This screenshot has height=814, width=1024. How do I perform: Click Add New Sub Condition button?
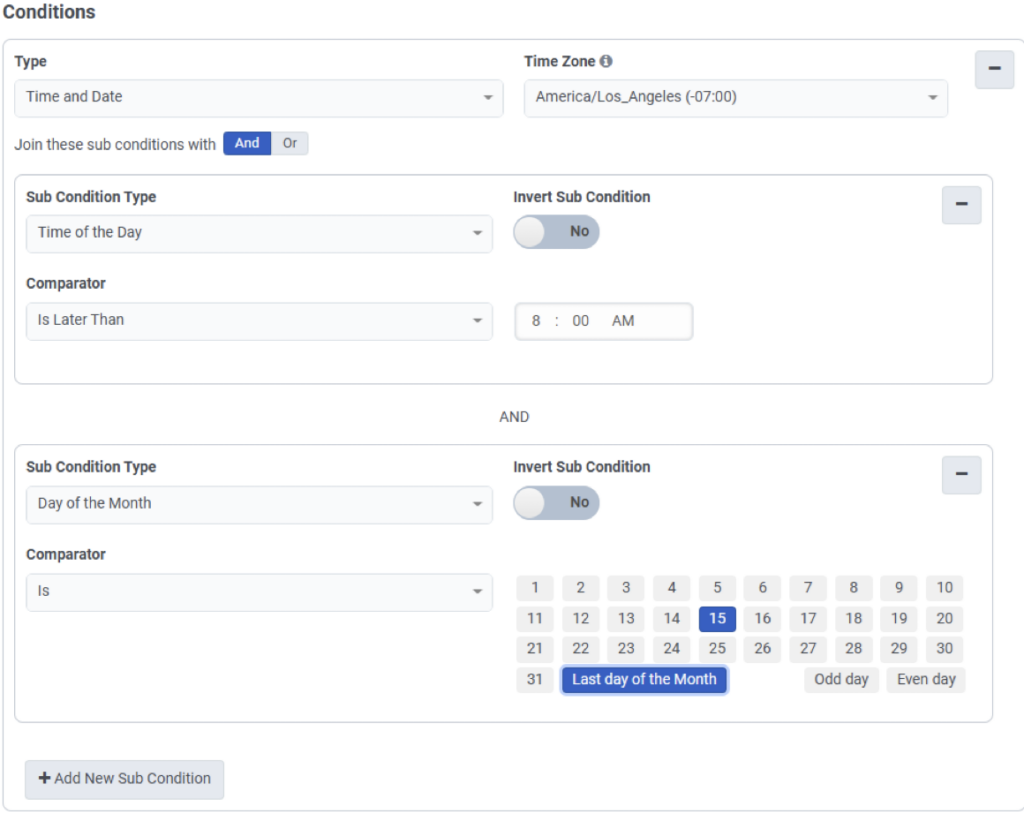pyautogui.click(x=124, y=779)
